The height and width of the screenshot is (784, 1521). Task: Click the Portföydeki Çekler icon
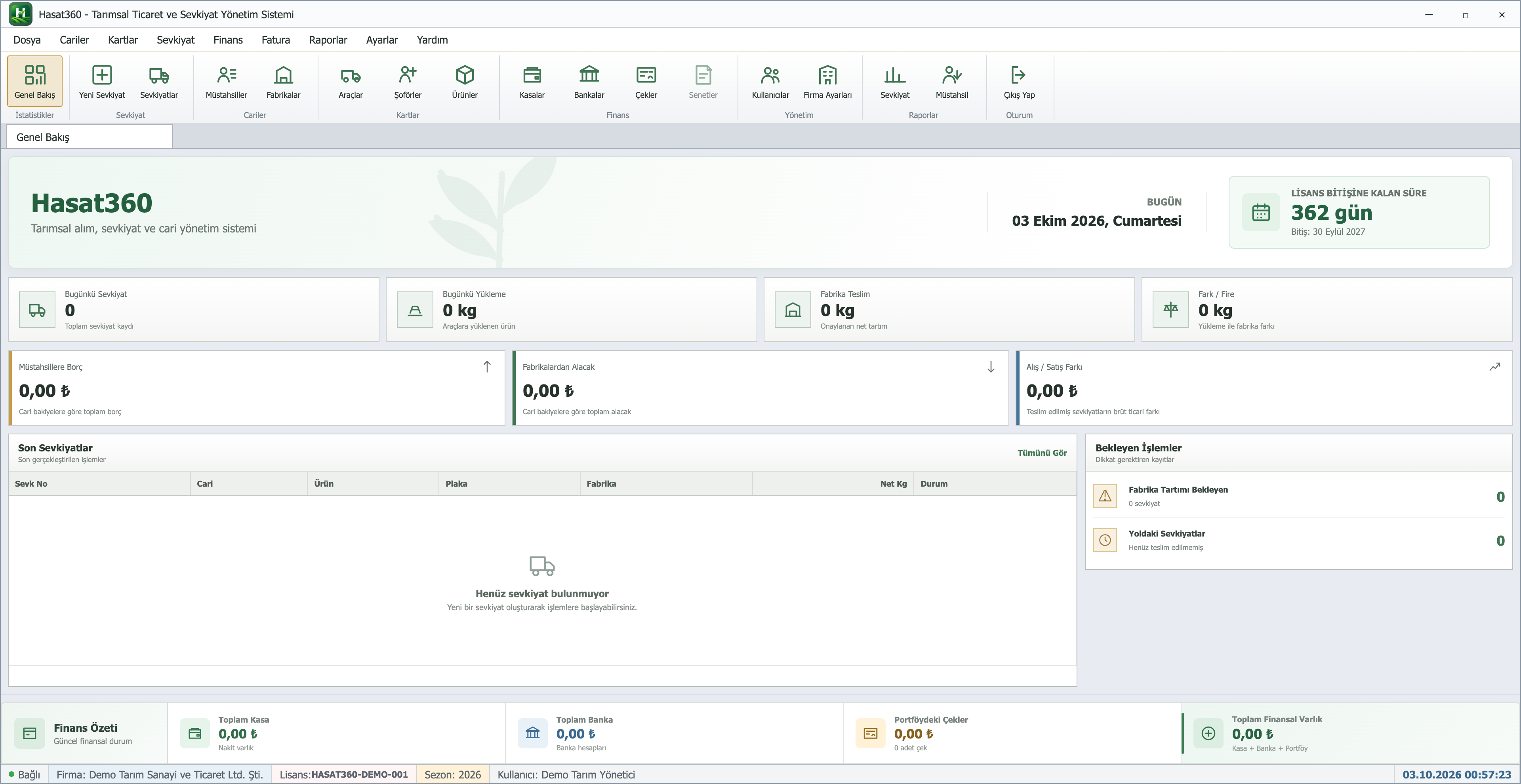(x=870, y=733)
